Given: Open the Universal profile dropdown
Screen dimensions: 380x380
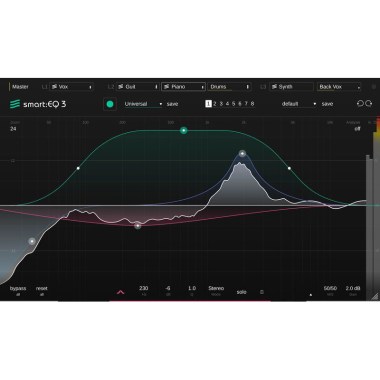Looking at the screenshot, I should (x=143, y=104).
